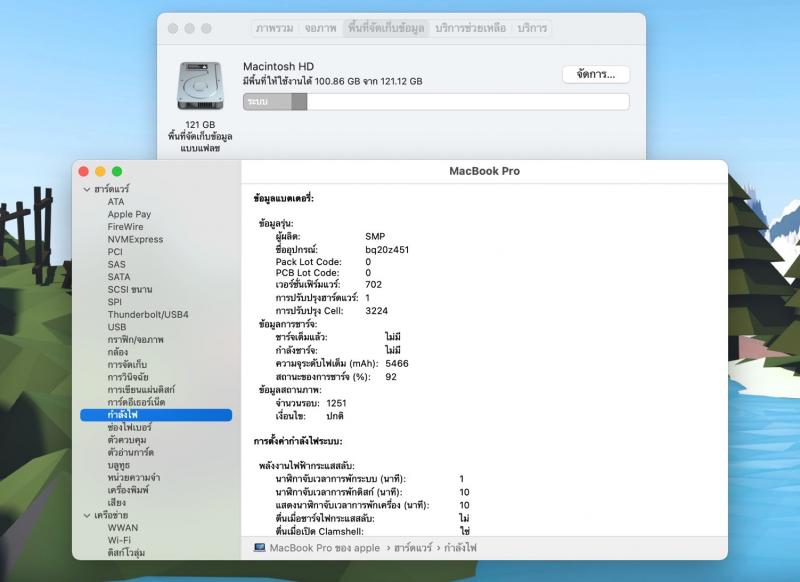Click the Cell revision value 3224
The width and height of the screenshot is (800, 582).
[x=377, y=311]
